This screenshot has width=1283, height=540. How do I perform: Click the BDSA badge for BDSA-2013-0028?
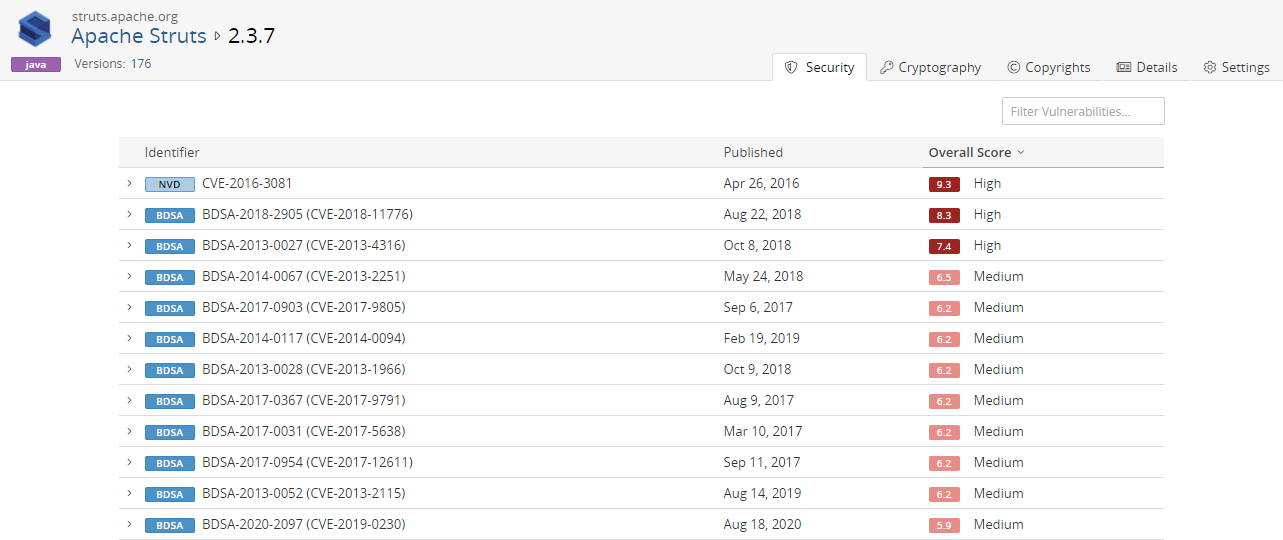170,370
